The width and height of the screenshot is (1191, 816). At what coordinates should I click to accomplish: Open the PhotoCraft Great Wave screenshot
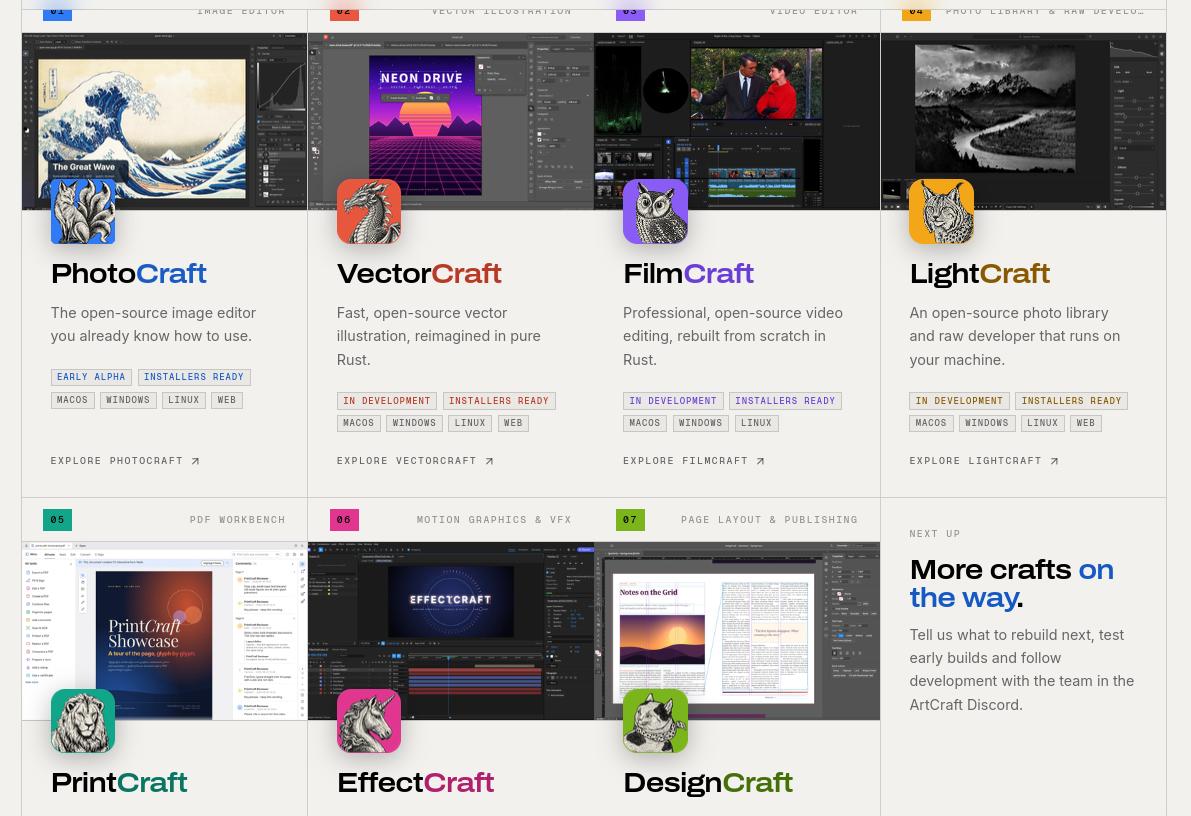point(165,121)
